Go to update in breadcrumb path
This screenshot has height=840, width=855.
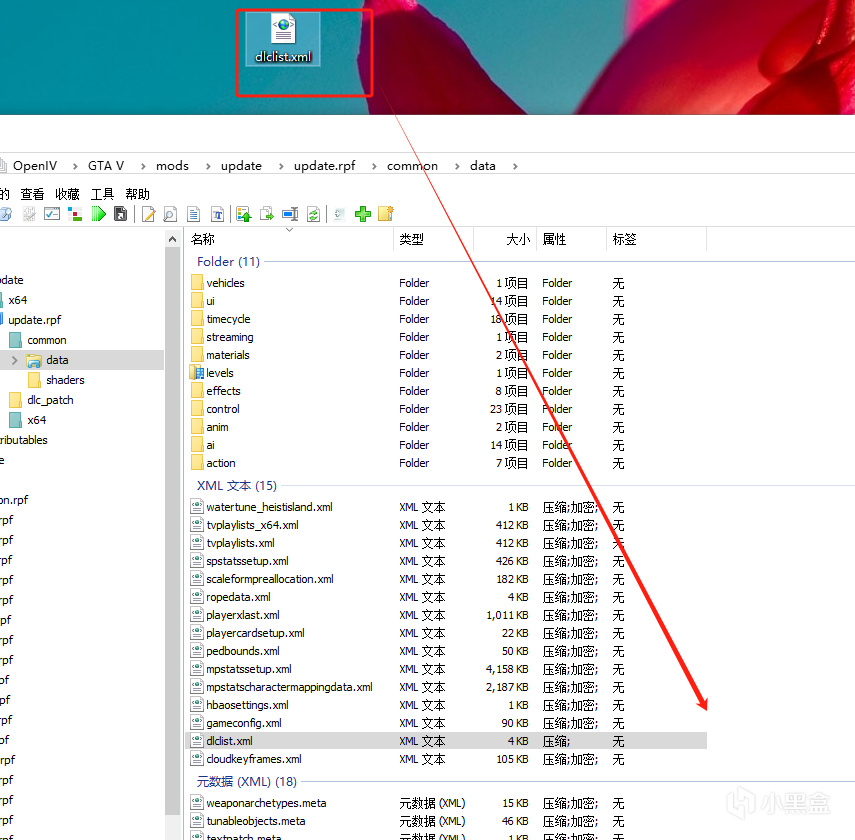pyautogui.click(x=241, y=165)
